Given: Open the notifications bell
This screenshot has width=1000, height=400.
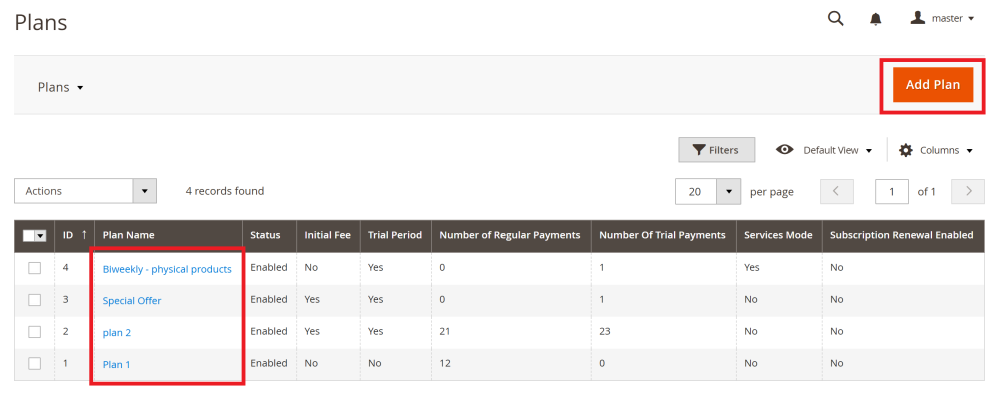Looking at the screenshot, I should (876, 19).
